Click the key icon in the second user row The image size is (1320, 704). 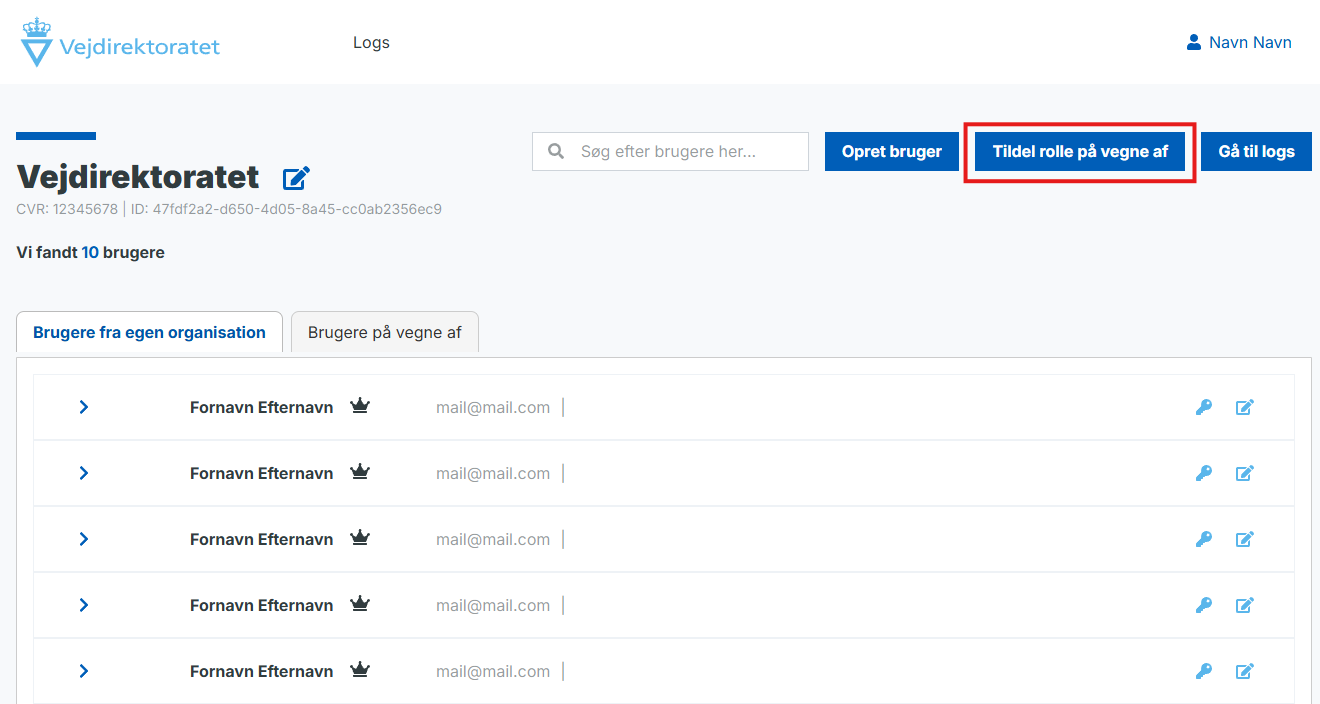1204,473
